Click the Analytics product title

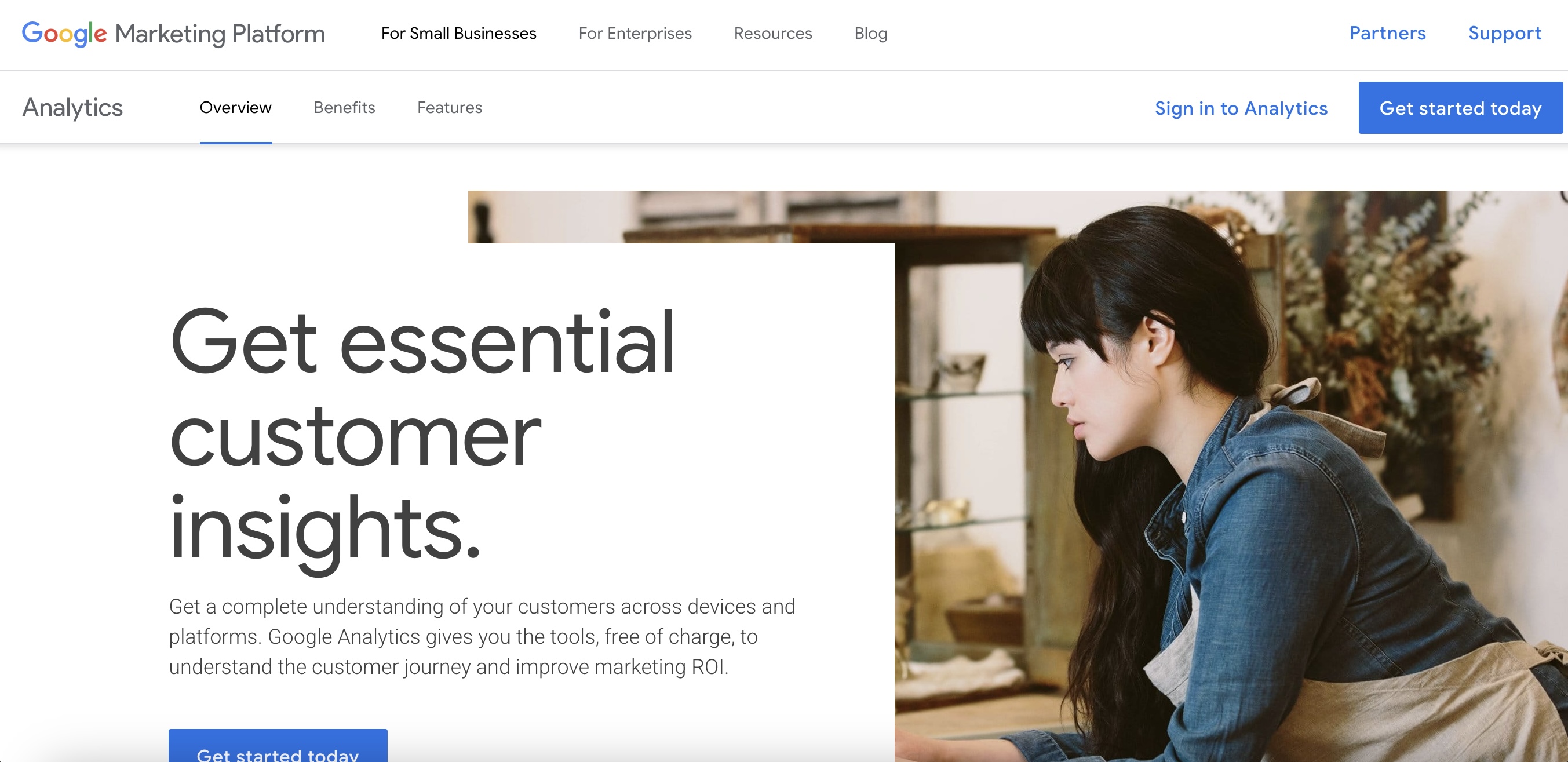tap(72, 108)
